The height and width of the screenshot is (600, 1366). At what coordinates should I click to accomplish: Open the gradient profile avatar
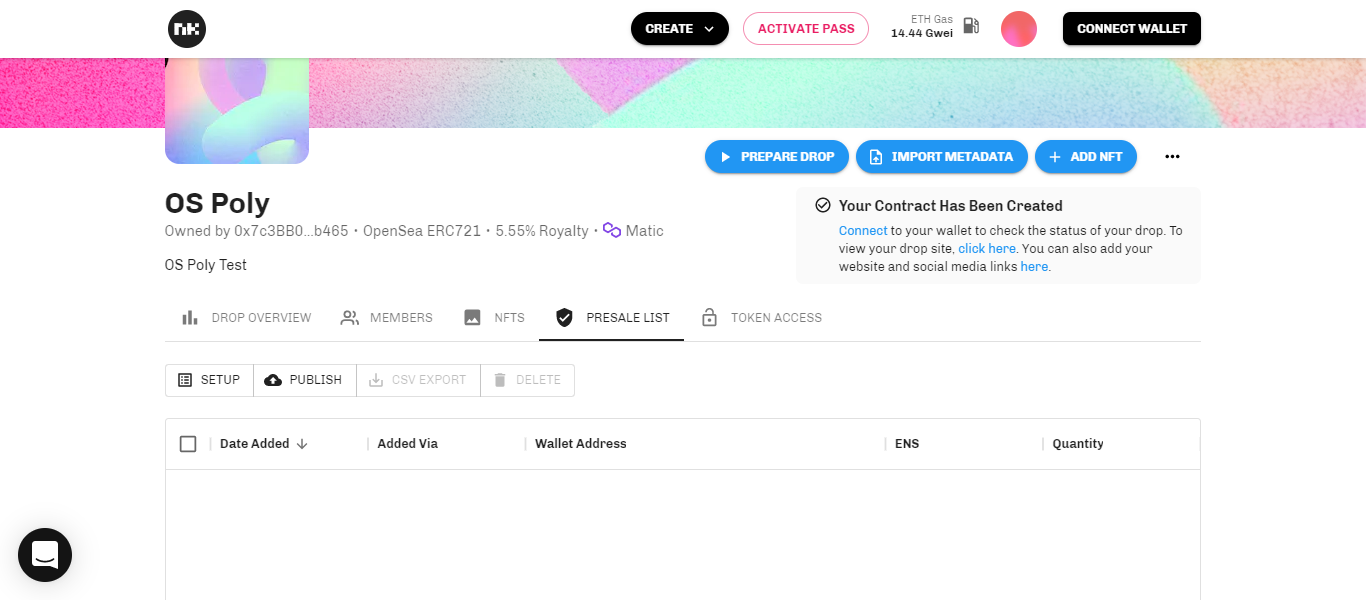pos(1018,29)
